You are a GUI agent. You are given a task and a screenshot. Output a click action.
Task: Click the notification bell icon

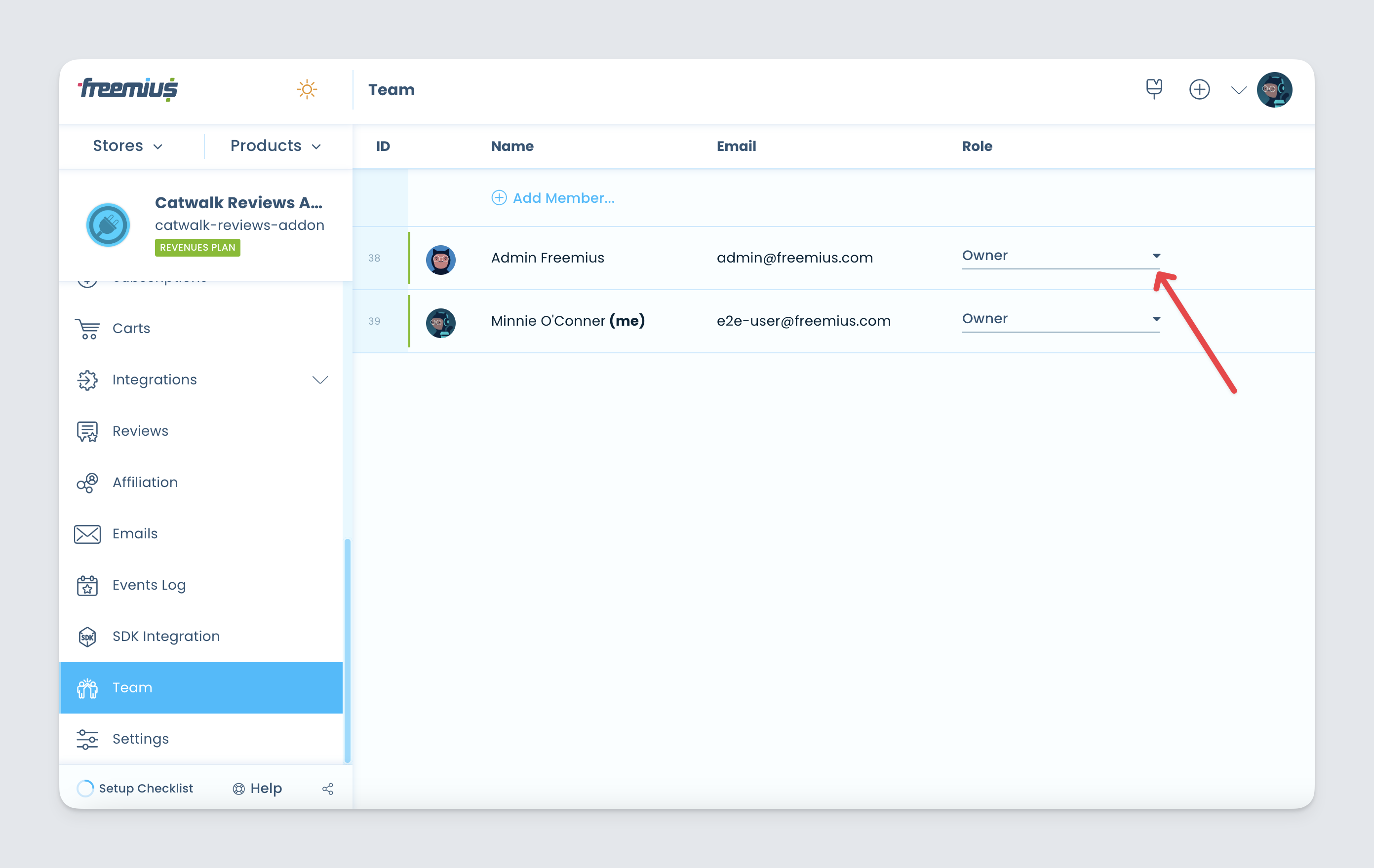coord(1155,89)
